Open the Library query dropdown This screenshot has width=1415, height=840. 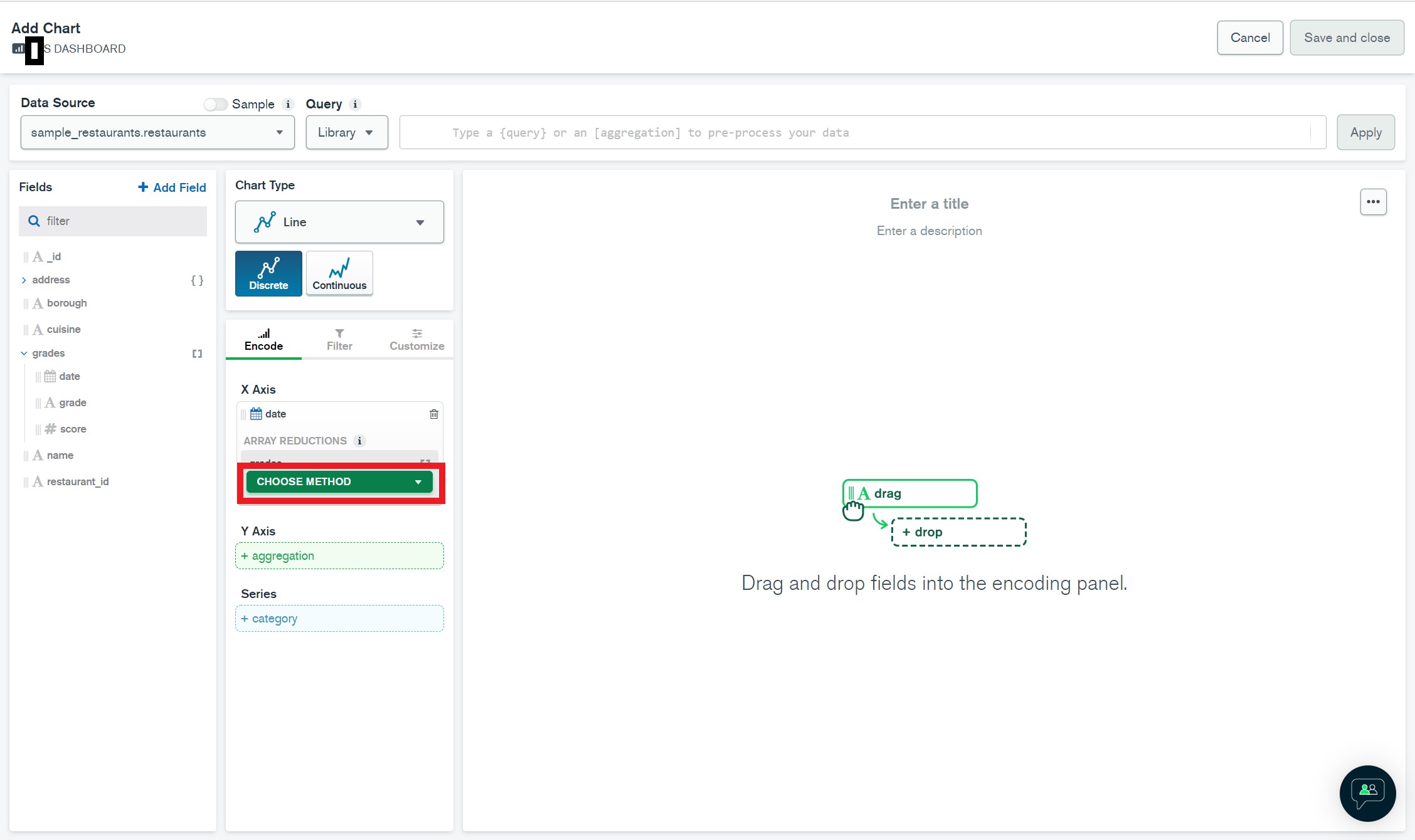[x=346, y=132]
